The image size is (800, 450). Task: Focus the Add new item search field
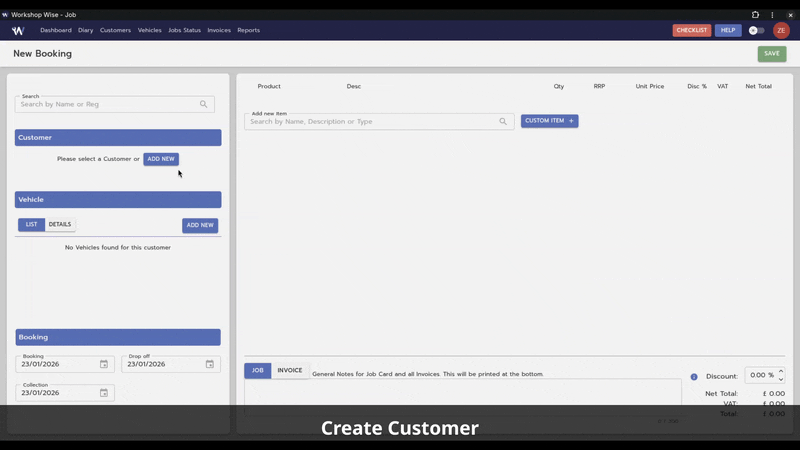379,121
